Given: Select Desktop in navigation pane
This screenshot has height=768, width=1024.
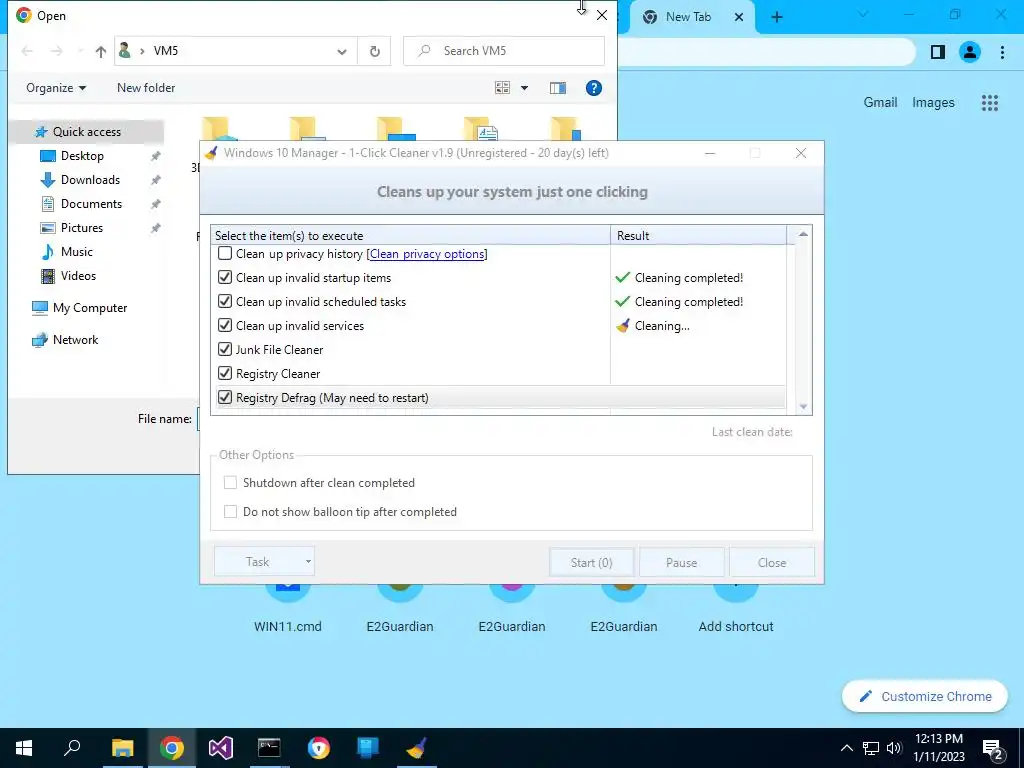Looking at the screenshot, I should click(x=82, y=155).
